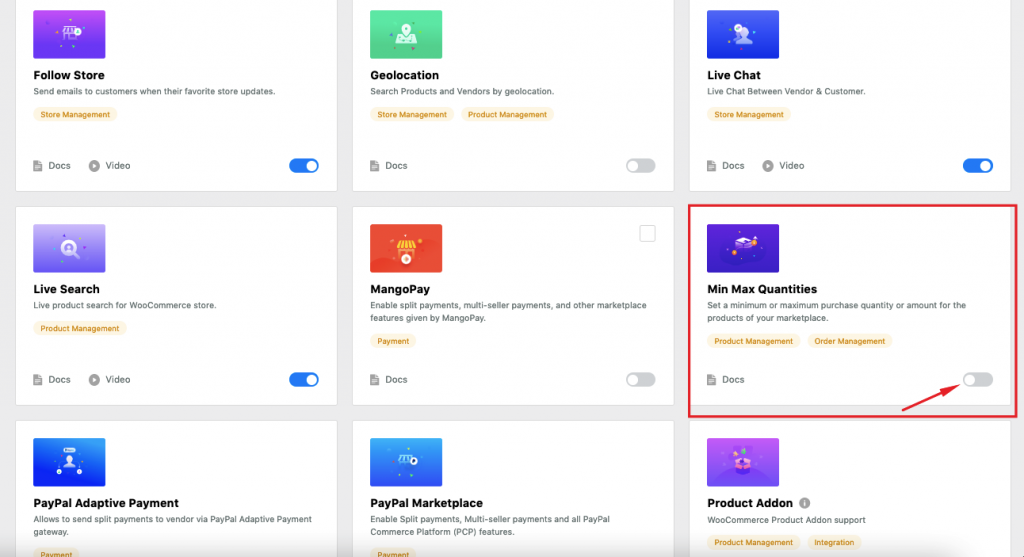Click the Live Chat title
Viewport: 1024px width, 557px height.
733,75
